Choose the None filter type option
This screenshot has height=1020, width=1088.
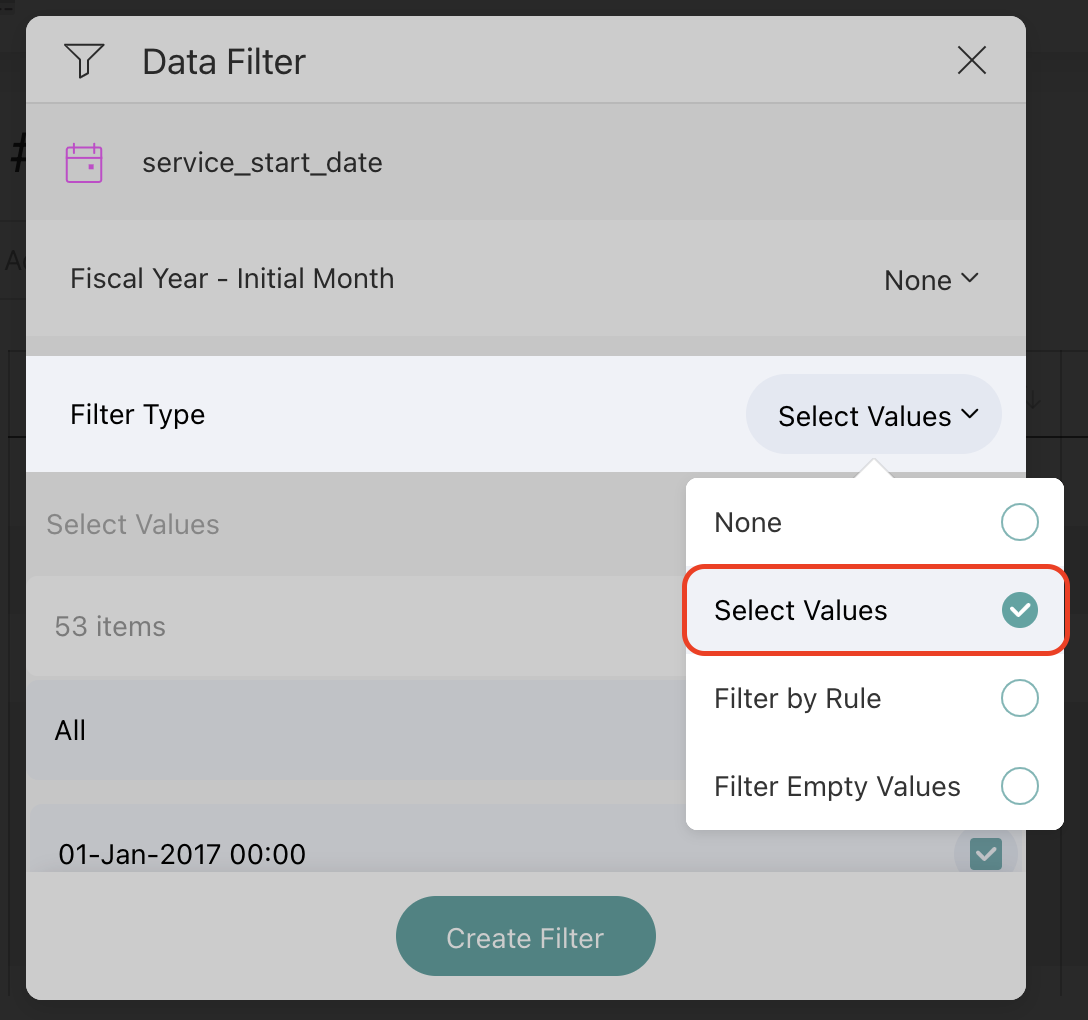748,522
